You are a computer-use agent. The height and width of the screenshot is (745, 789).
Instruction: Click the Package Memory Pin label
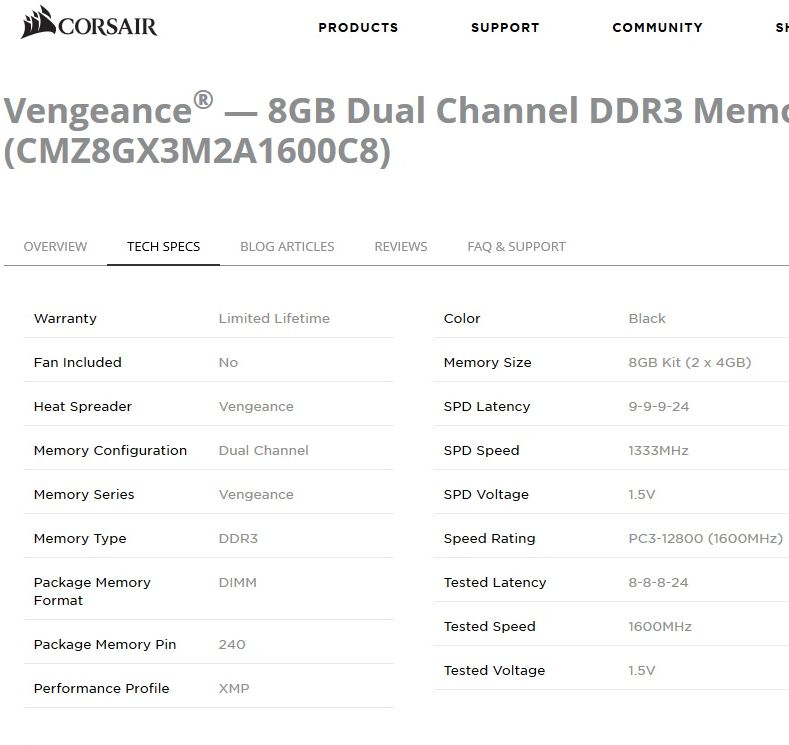click(105, 644)
